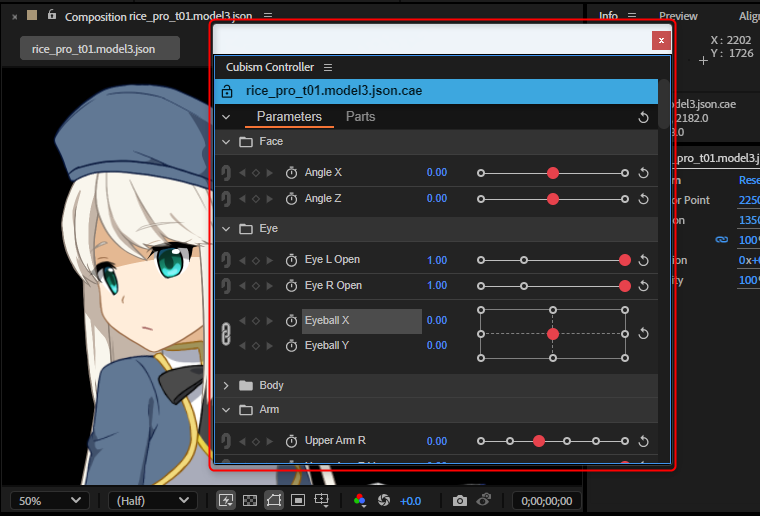Image resolution: width=760 pixels, height=516 pixels.
Task: Go to previous keyframe for Upper Arm R
Action: tap(242, 441)
